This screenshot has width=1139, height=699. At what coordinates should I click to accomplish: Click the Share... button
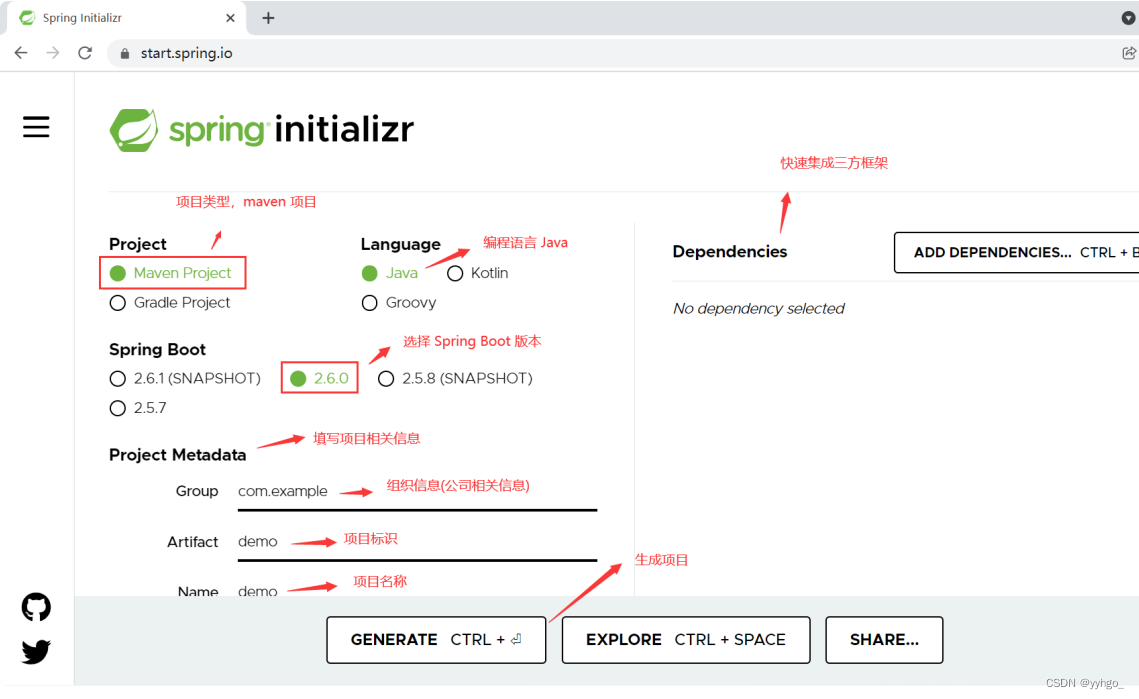884,640
